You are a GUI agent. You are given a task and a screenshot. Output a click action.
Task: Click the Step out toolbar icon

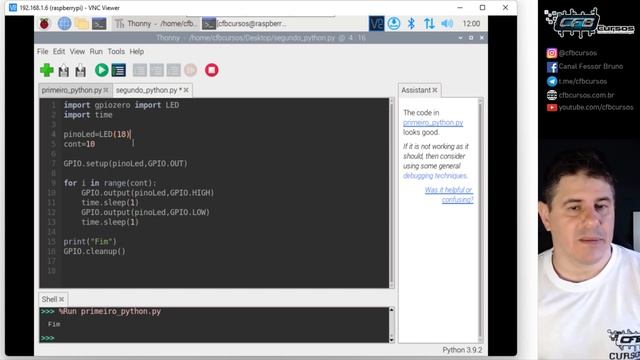pyautogui.click(x=173, y=70)
